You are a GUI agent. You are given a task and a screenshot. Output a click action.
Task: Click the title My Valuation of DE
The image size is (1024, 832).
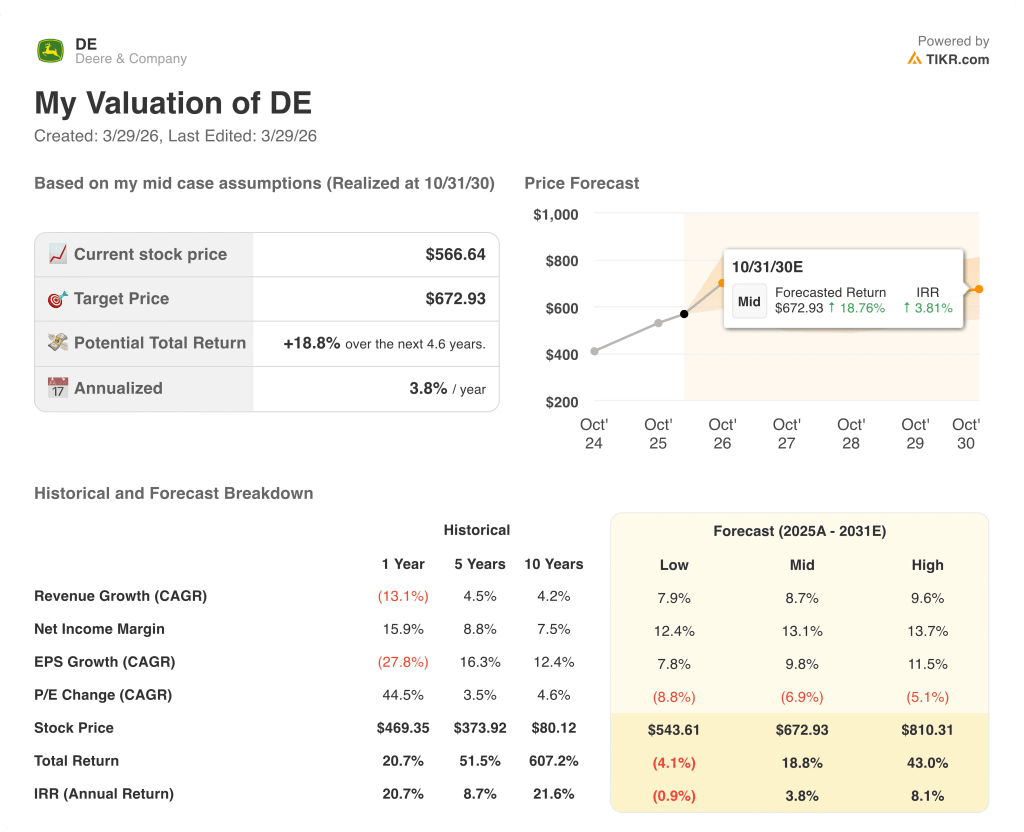pos(173,103)
